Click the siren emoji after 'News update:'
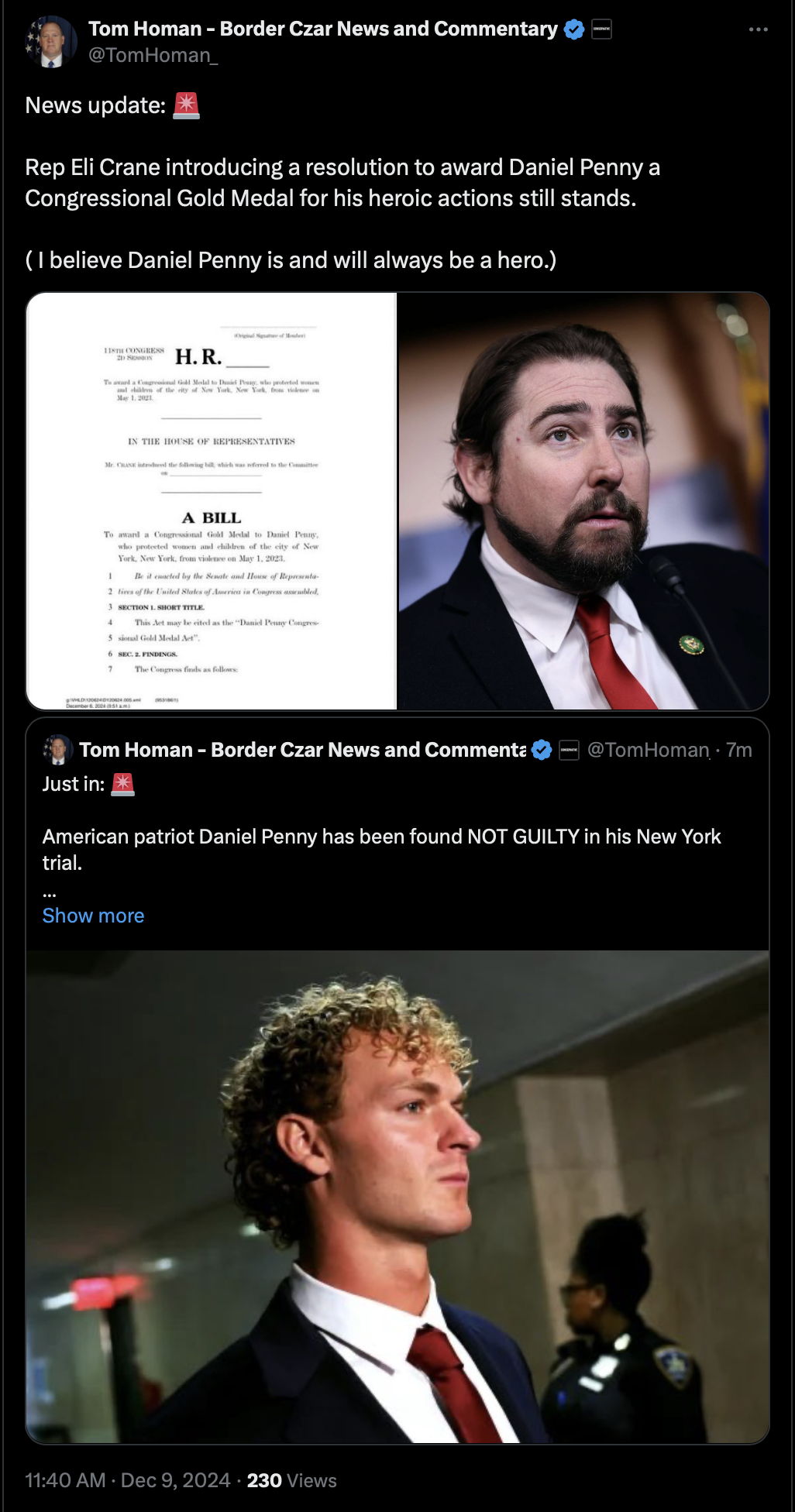Image resolution: width=795 pixels, height=1512 pixels. point(186,105)
